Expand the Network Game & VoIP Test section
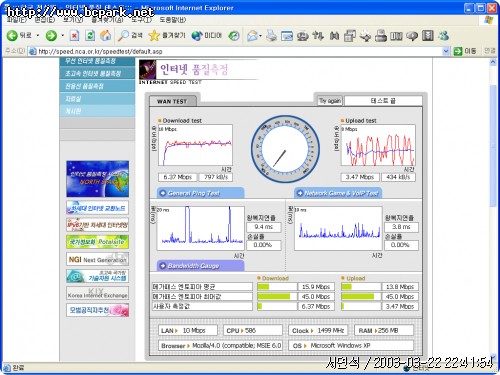The image size is (500, 375). 338,193
